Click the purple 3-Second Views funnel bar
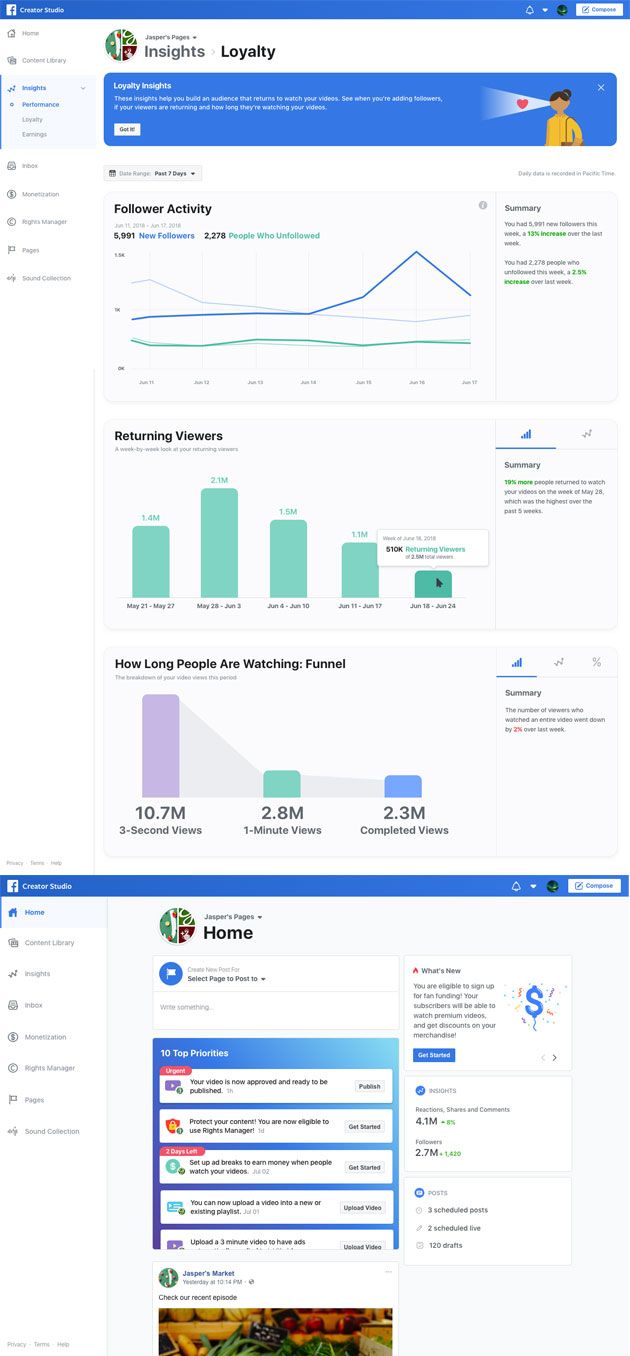The height and width of the screenshot is (1356, 630). 160,745
